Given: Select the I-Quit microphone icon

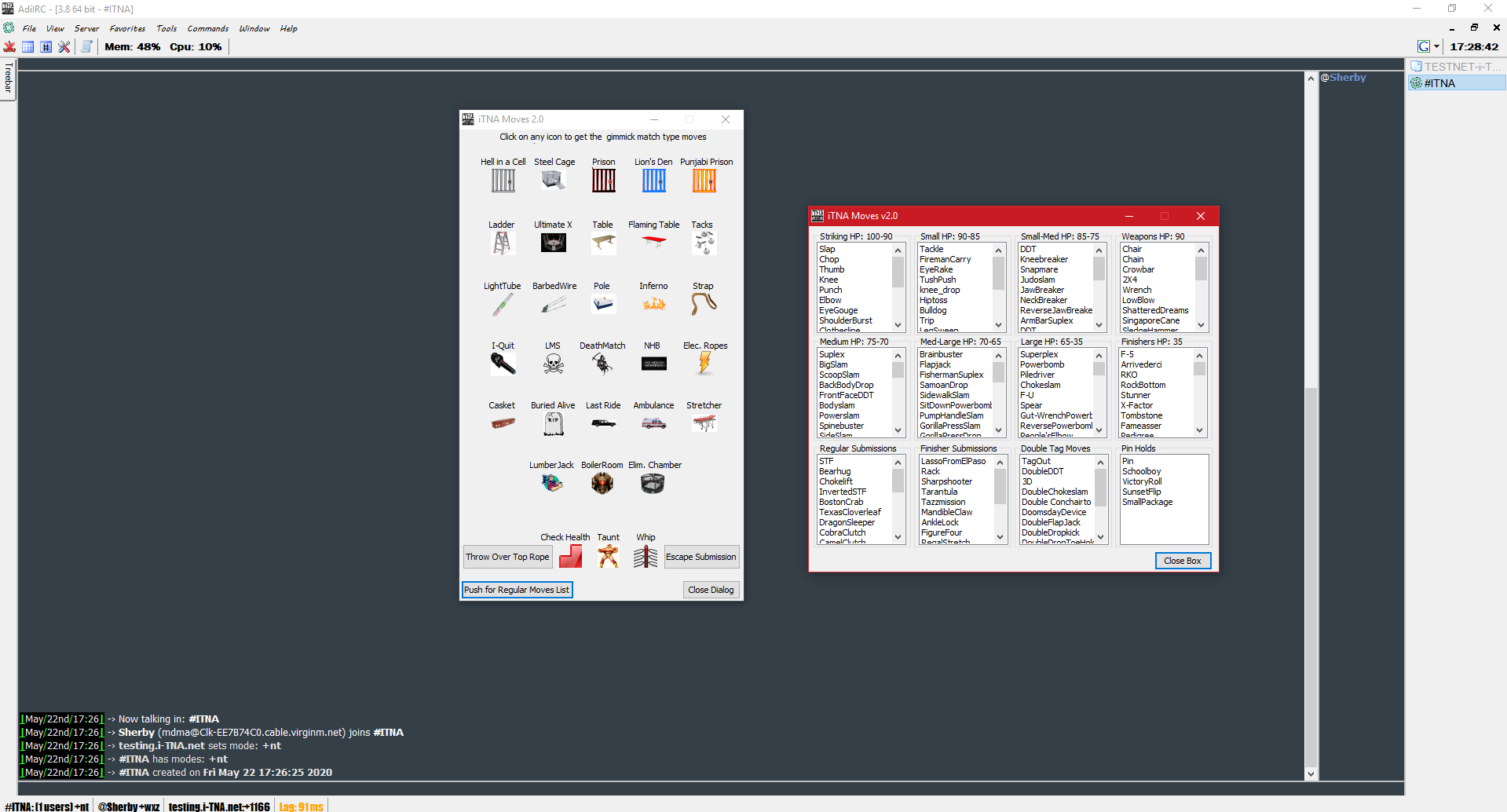Looking at the screenshot, I should coord(503,364).
